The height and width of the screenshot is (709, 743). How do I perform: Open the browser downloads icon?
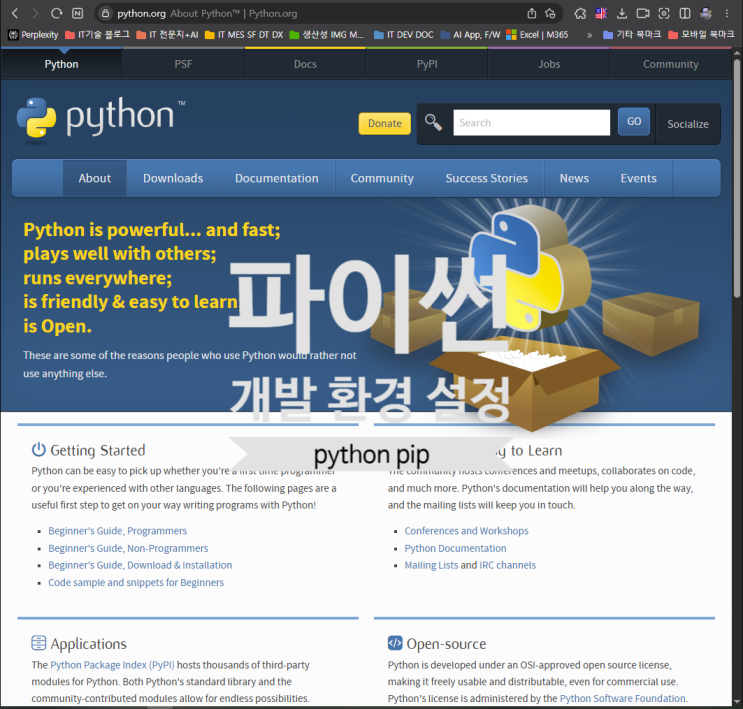[x=622, y=13]
